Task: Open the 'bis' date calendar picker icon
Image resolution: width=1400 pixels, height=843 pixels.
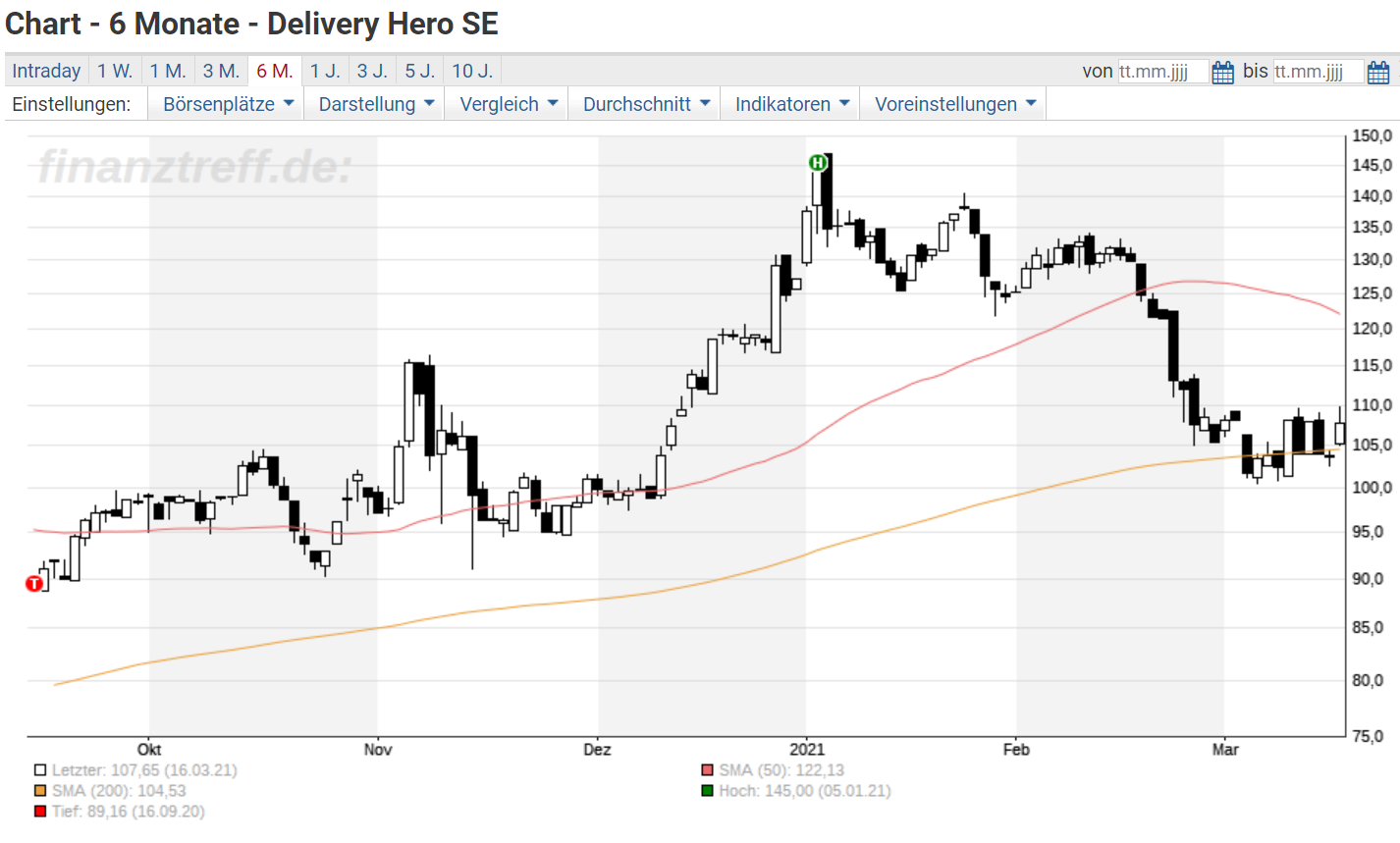Action: pos(1377,72)
